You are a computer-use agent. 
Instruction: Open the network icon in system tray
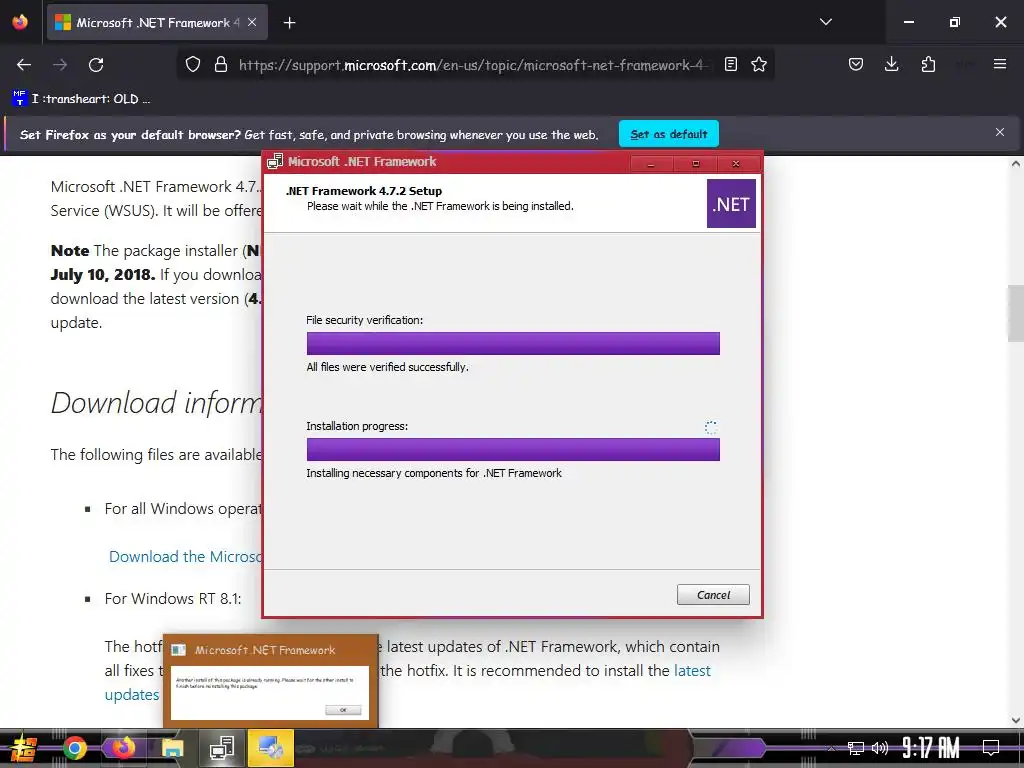tap(856, 748)
